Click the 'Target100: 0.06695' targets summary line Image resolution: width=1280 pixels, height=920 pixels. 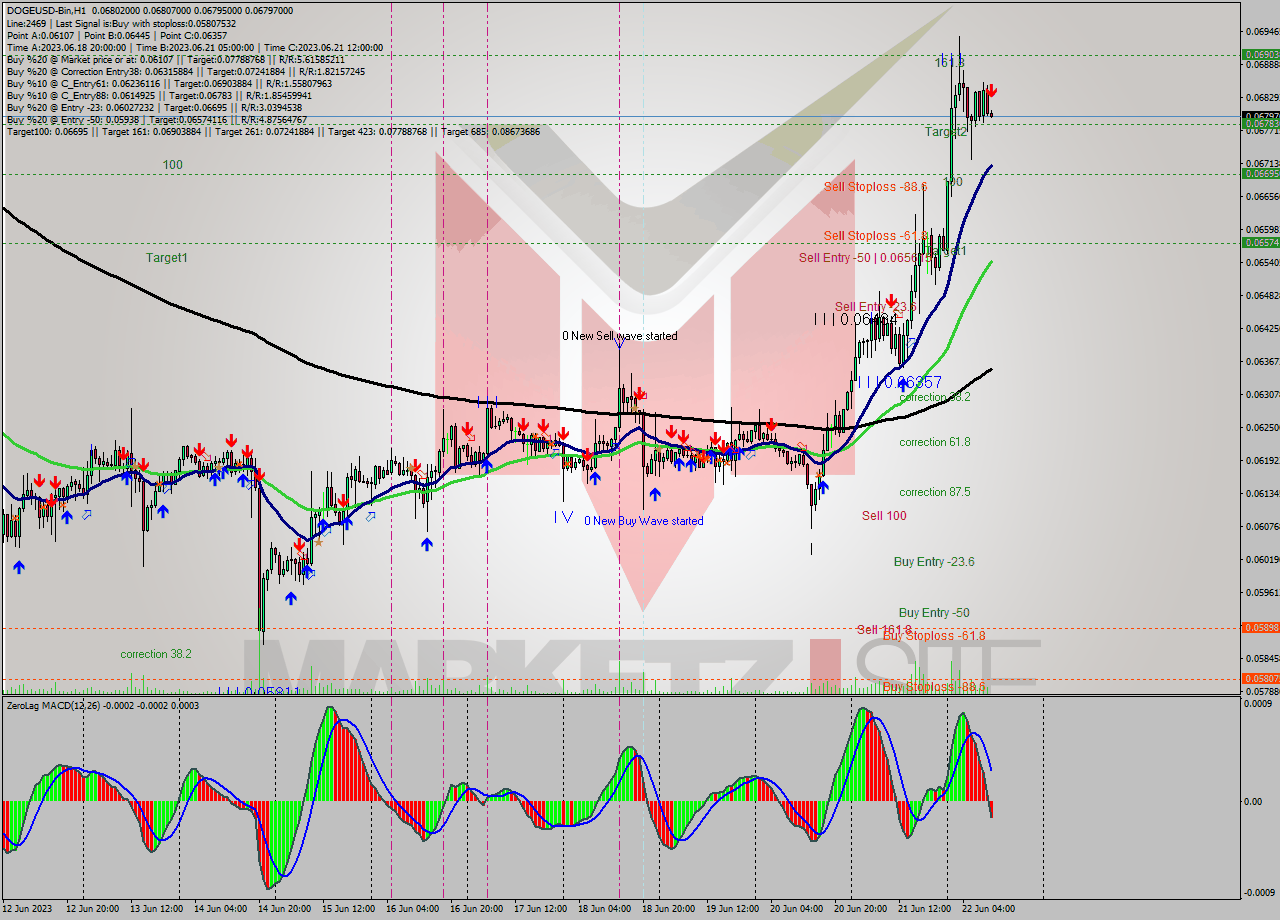(x=273, y=131)
